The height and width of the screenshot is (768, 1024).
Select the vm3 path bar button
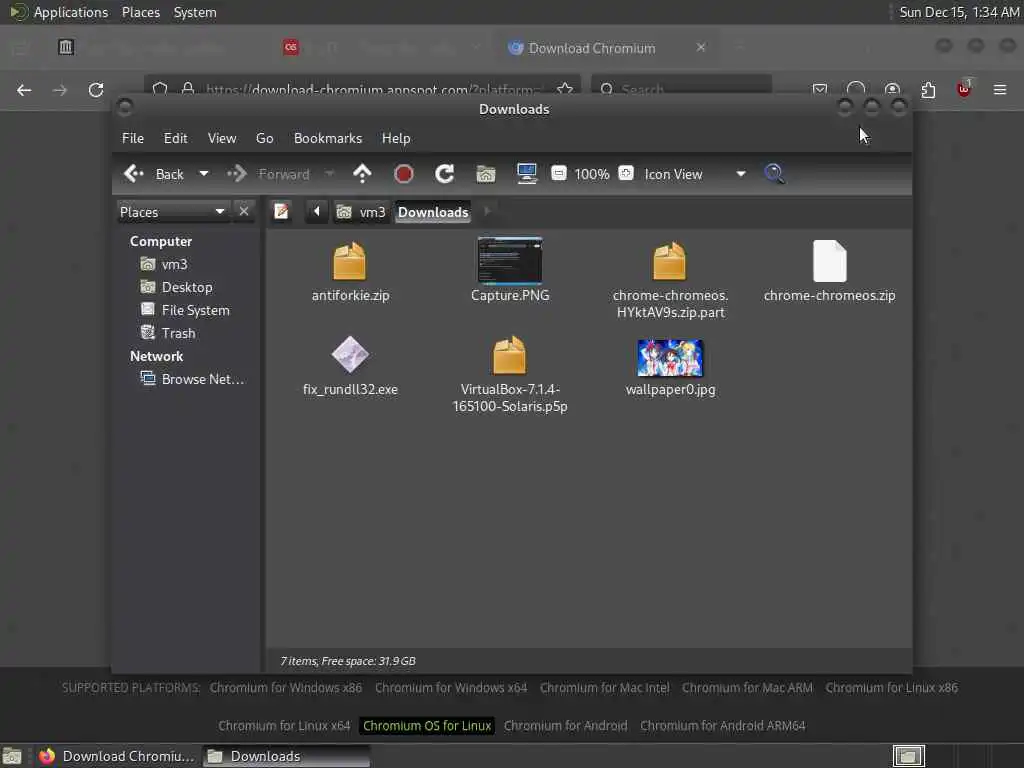(x=361, y=212)
